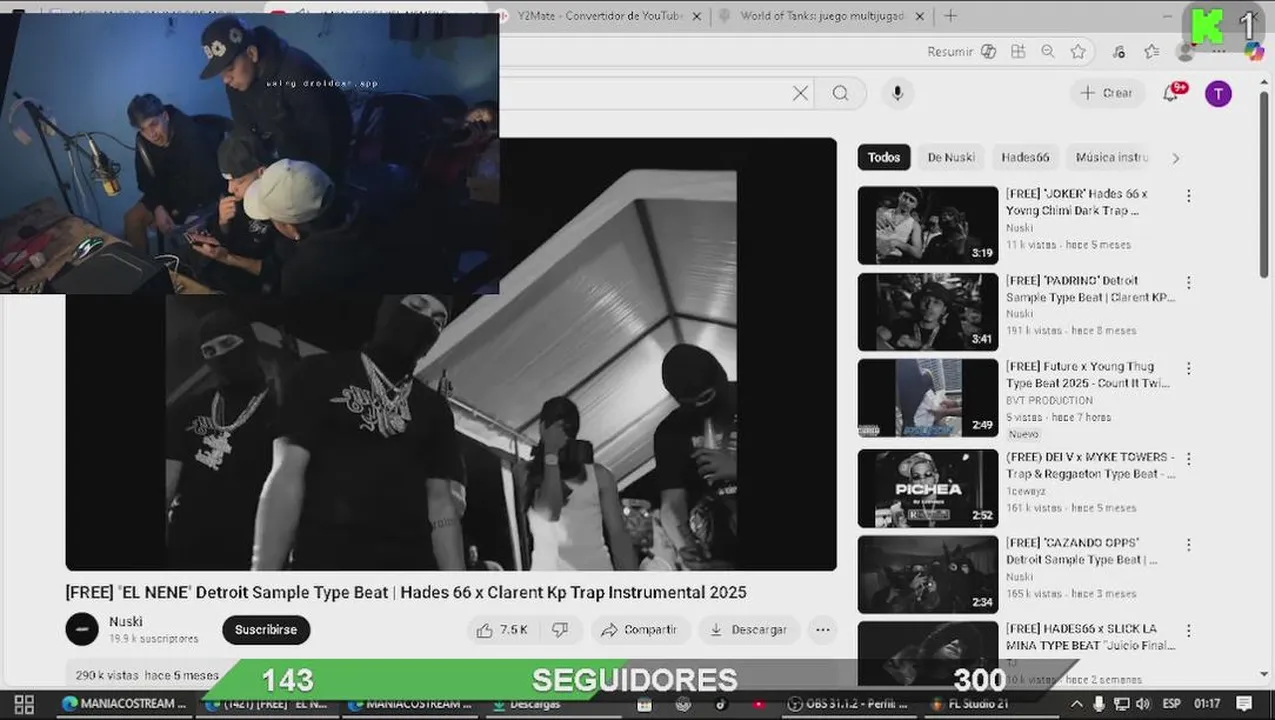Open options for HADES66 x SLICK LA MINA video
The width and height of the screenshot is (1275, 720).
point(1188,631)
